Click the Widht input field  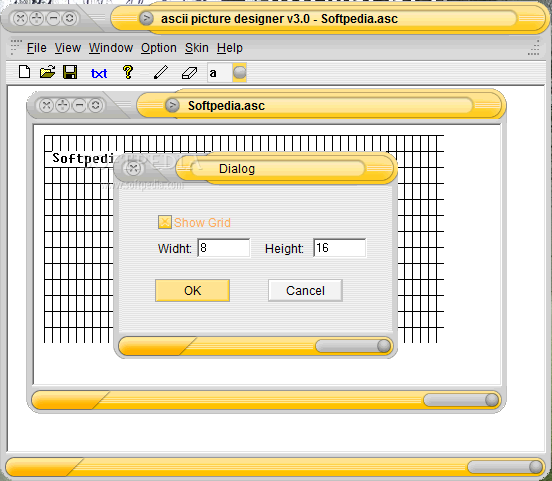[x=224, y=248]
